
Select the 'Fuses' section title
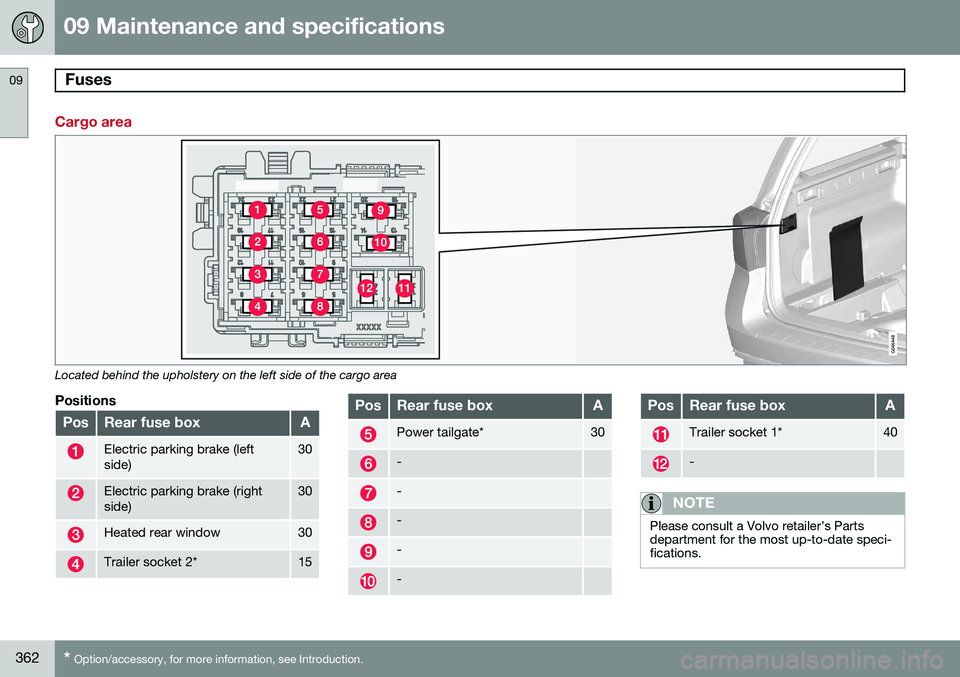88,80
